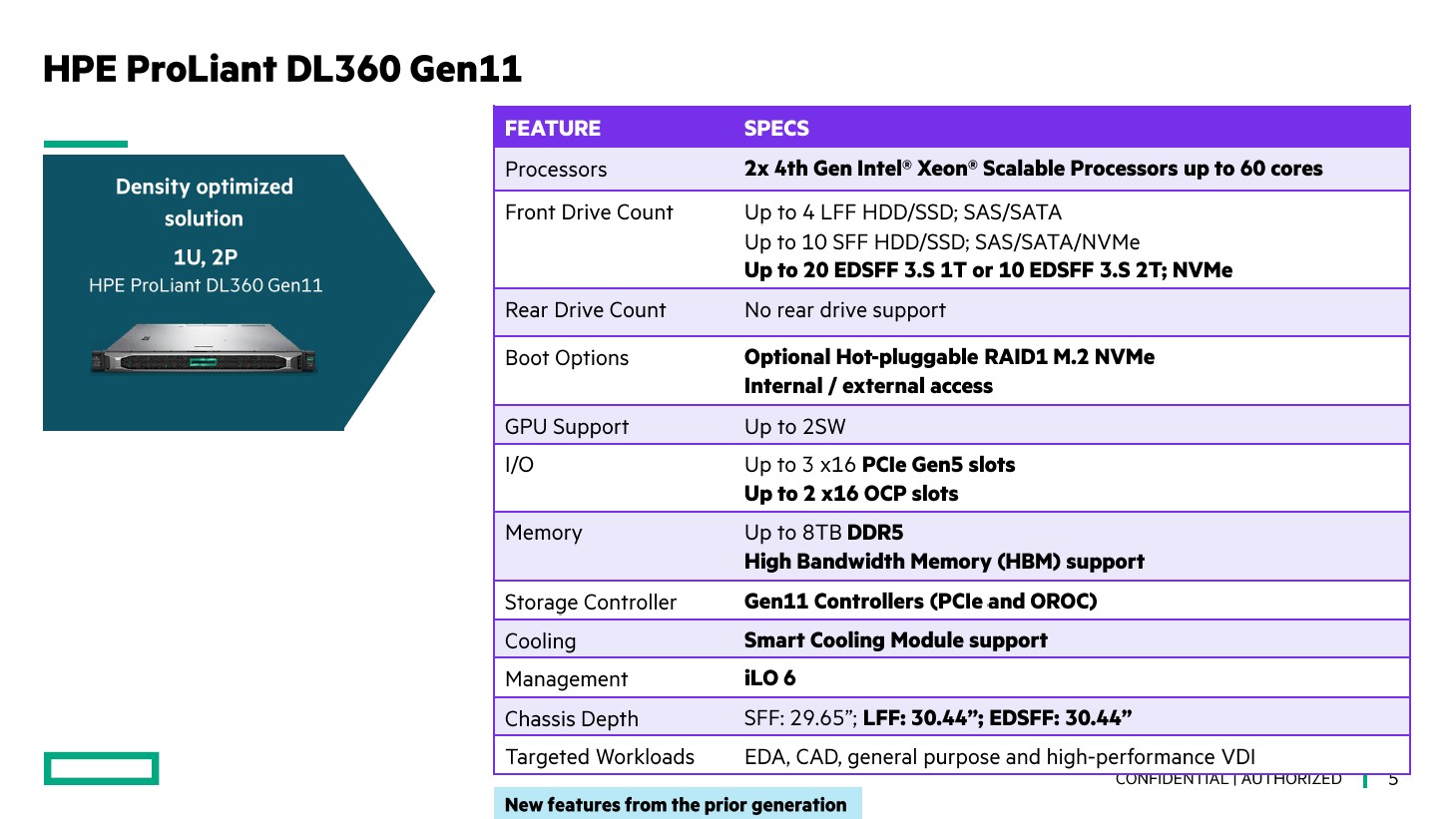1456x819 pixels.
Task: Click the 'CONFIDENTIAL | AUTHORIZED' footer text
Action: [x=1228, y=779]
